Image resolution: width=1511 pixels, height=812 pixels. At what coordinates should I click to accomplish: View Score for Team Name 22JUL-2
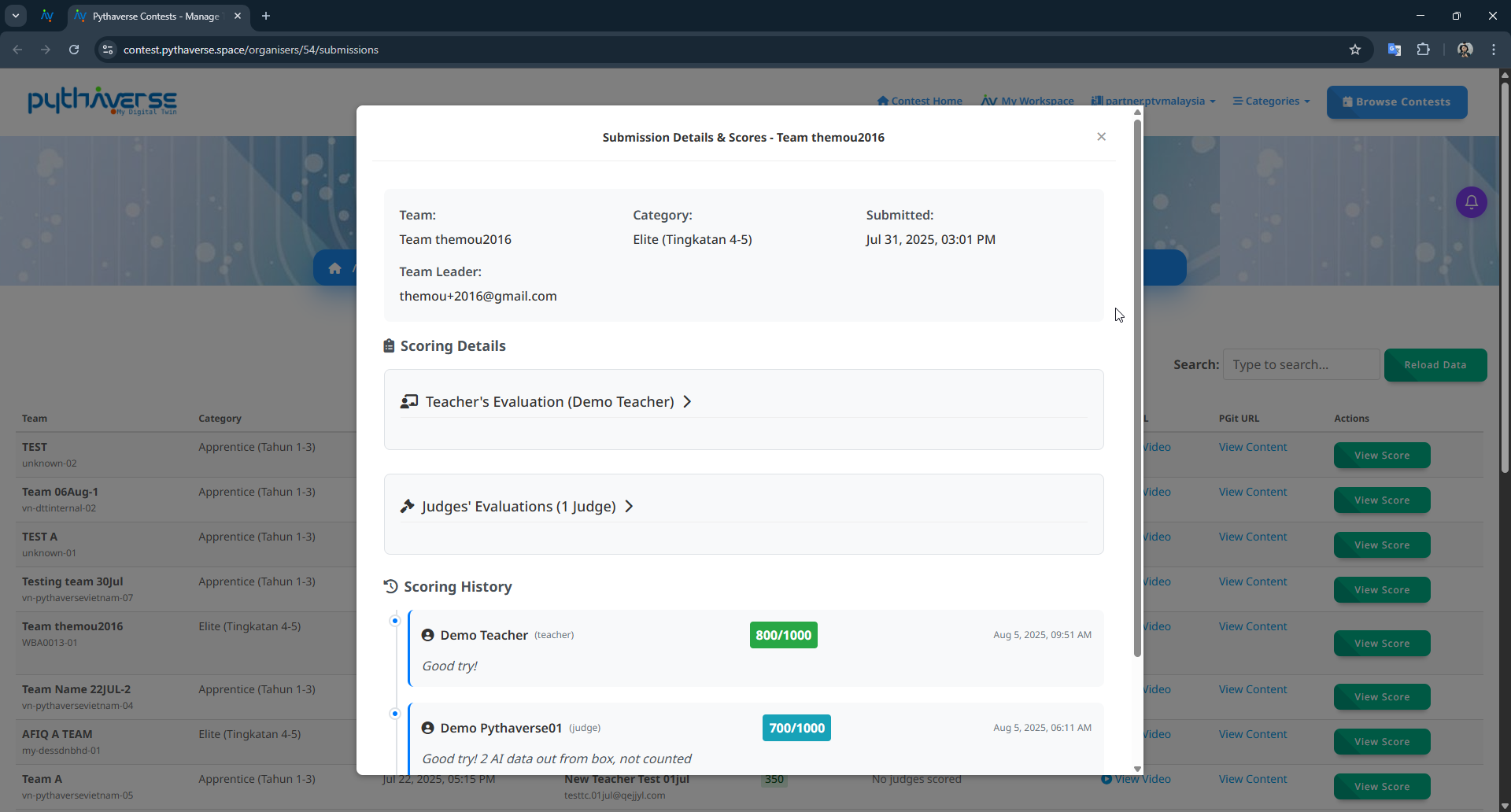tap(1382, 697)
